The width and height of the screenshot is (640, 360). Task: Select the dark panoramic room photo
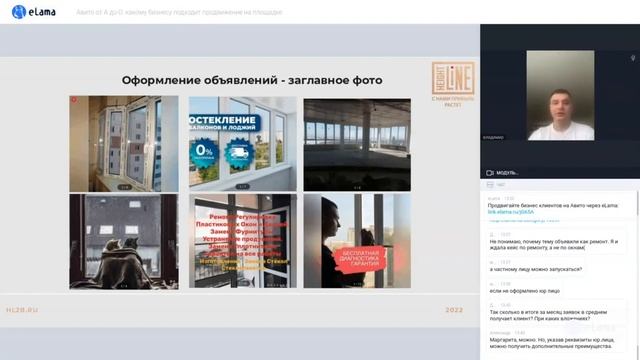(357, 144)
